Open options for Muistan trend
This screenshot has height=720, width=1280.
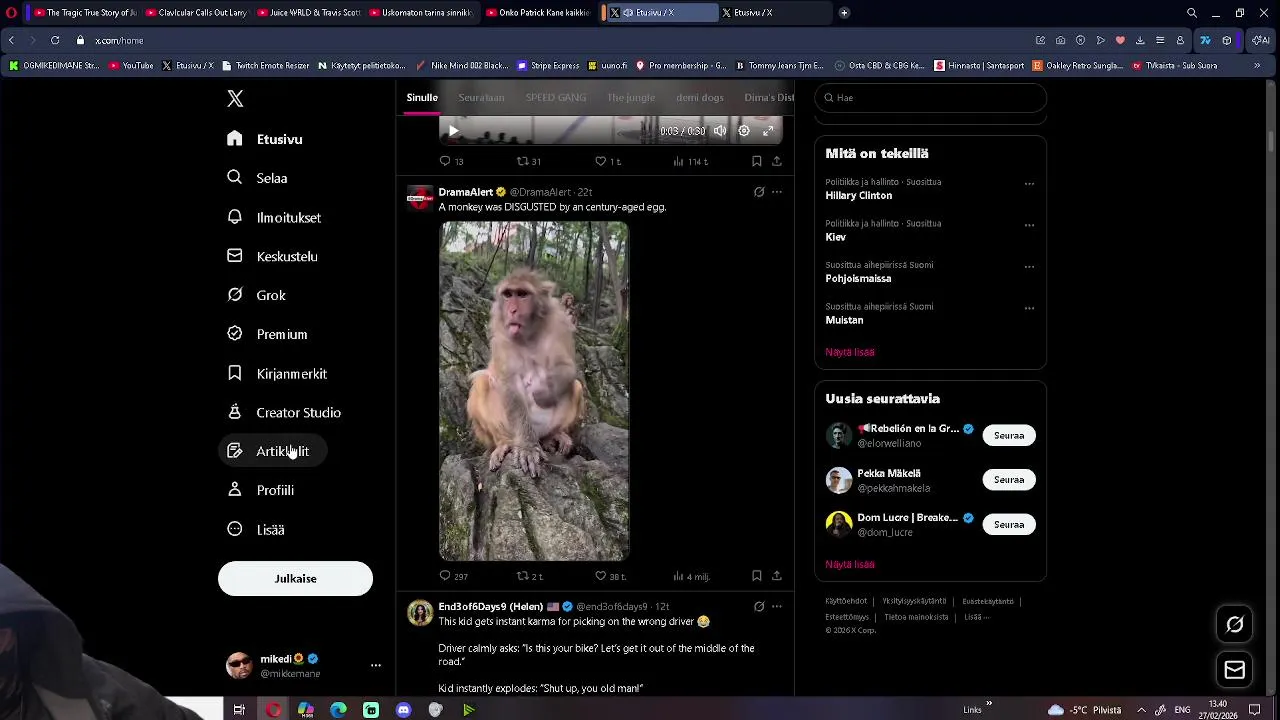click(1029, 309)
